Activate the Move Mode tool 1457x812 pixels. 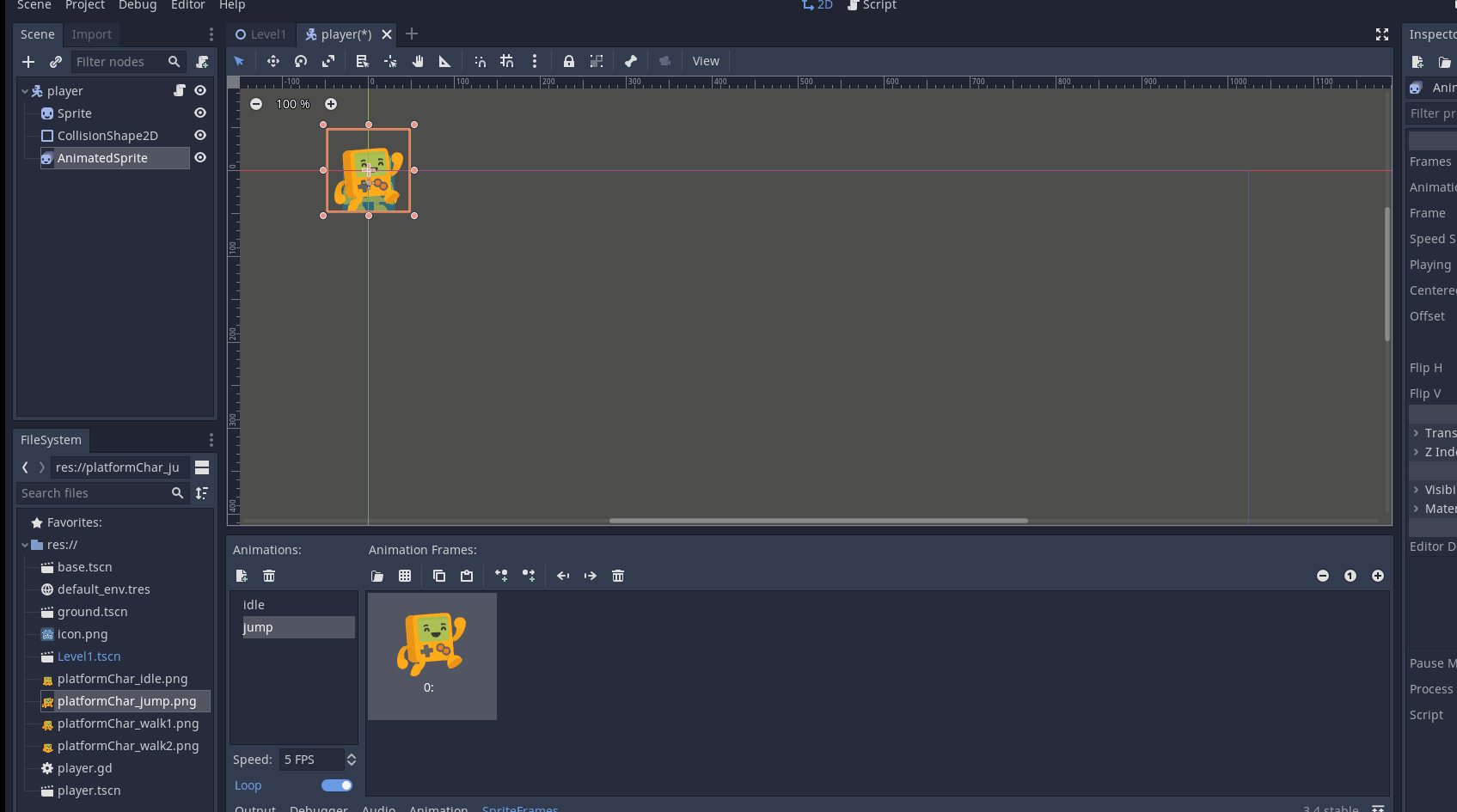(x=273, y=61)
